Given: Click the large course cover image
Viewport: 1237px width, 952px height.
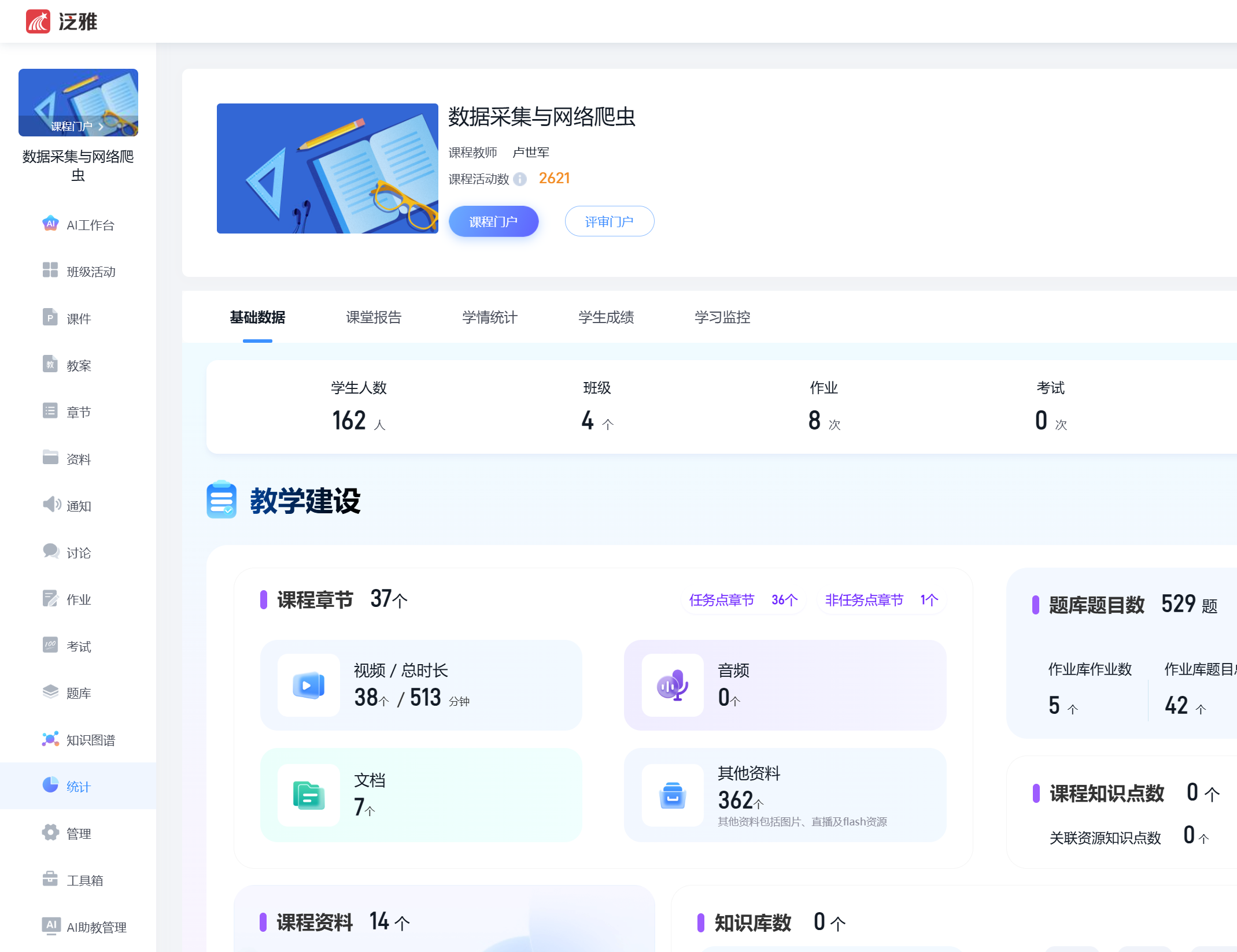Looking at the screenshot, I should pyautogui.click(x=327, y=168).
